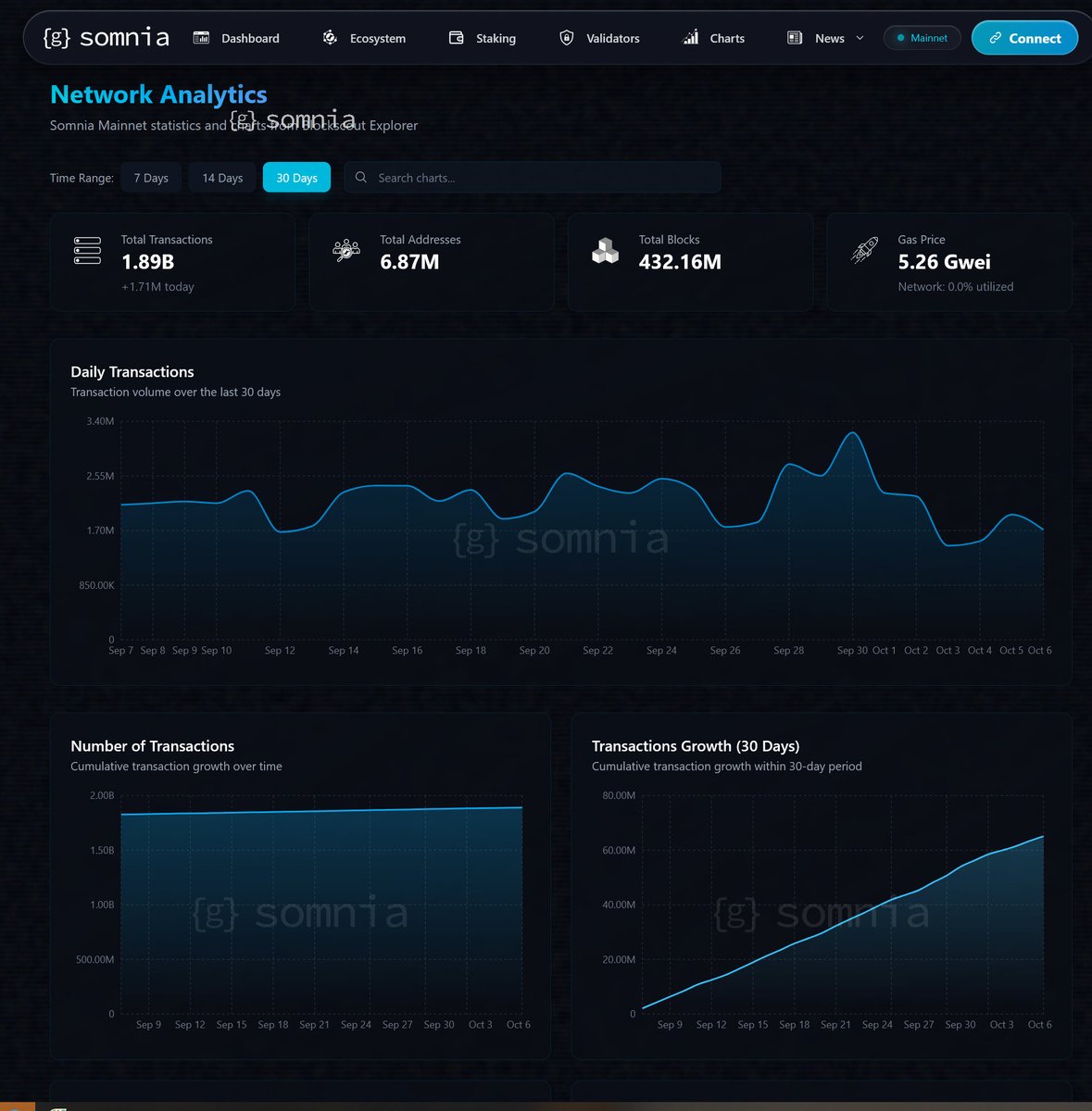Open the Charts menu label

727,38
